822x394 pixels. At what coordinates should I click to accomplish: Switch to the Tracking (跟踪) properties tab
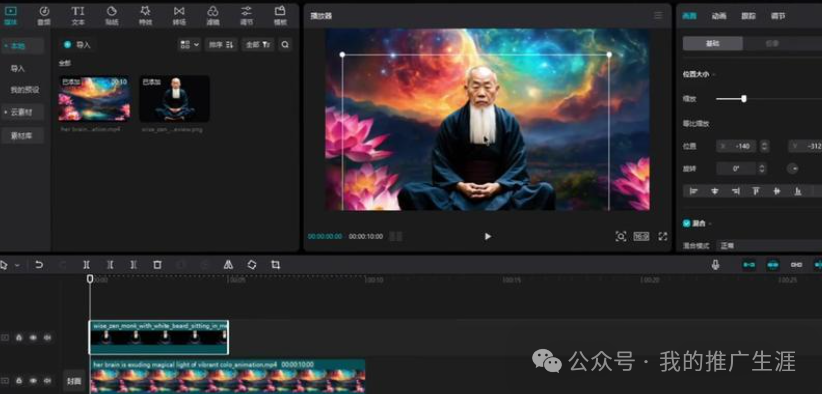tap(748, 16)
